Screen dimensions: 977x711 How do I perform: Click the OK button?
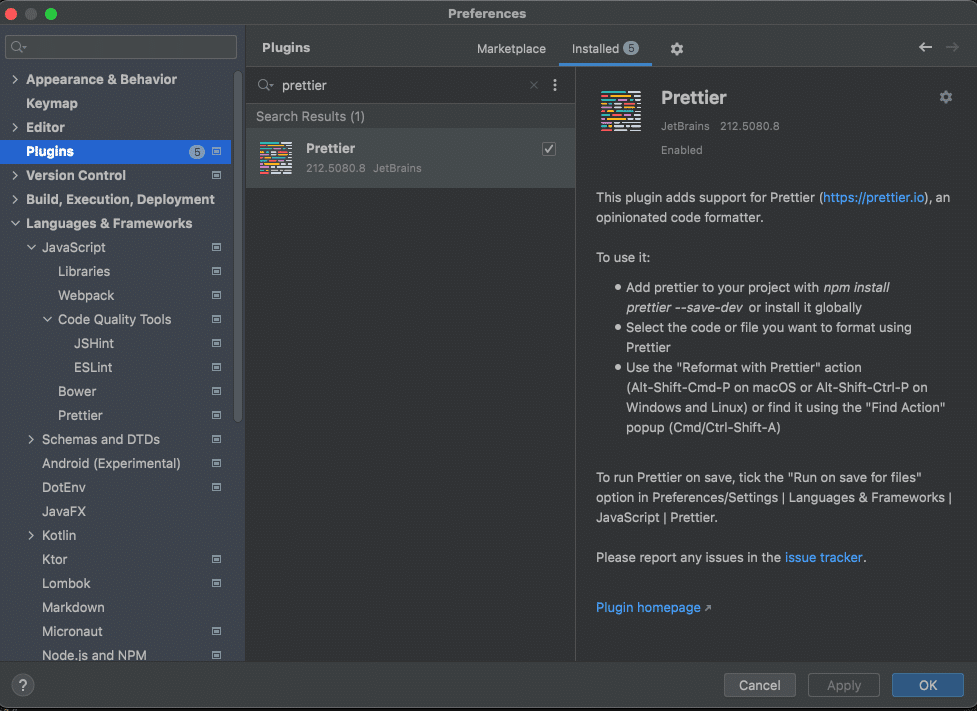(x=928, y=685)
